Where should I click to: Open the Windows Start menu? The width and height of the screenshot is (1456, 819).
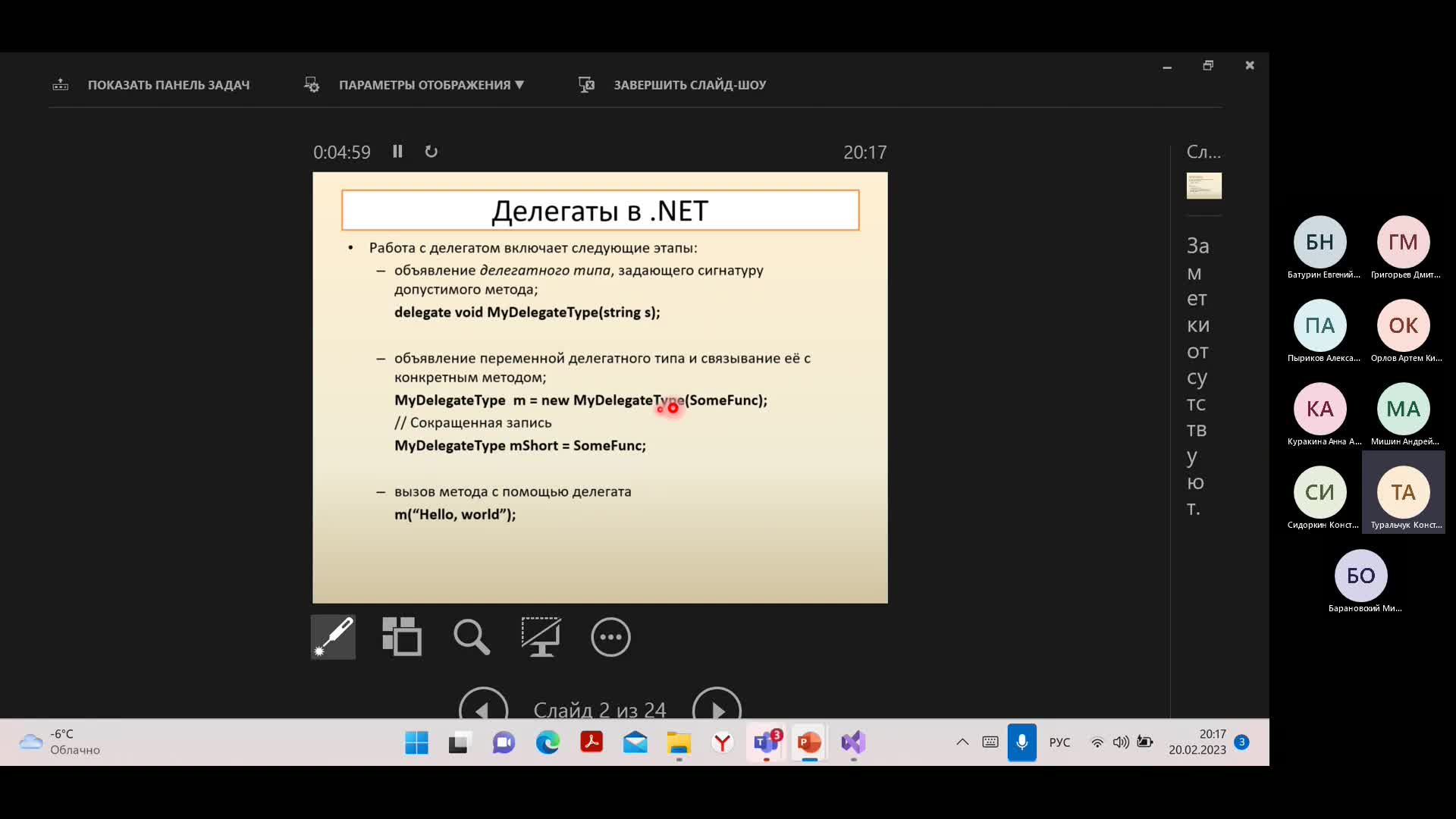tap(416, 742)
